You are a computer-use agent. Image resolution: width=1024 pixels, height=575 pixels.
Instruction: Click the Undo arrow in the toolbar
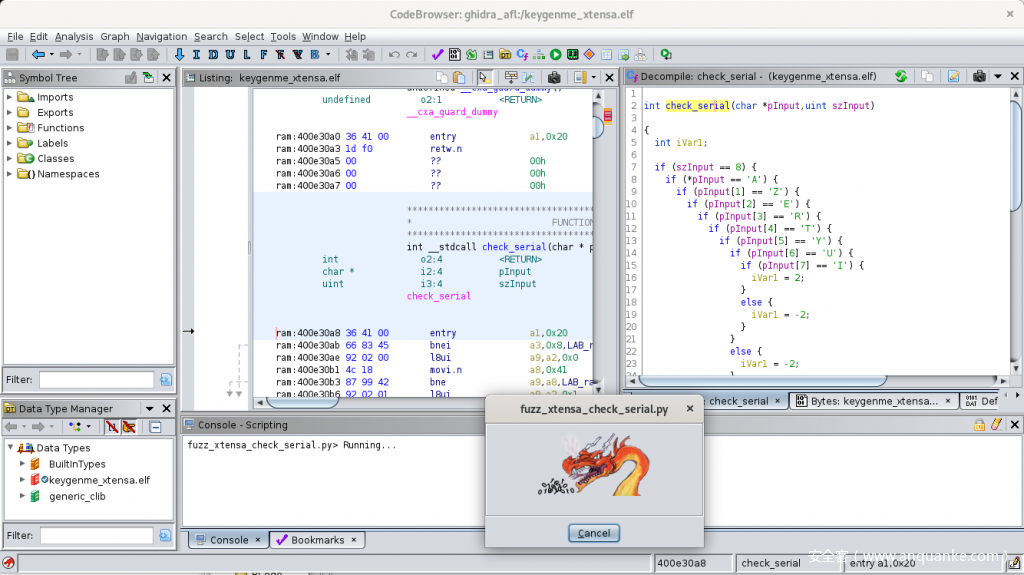pyautogui.click(x=394, y=54)
